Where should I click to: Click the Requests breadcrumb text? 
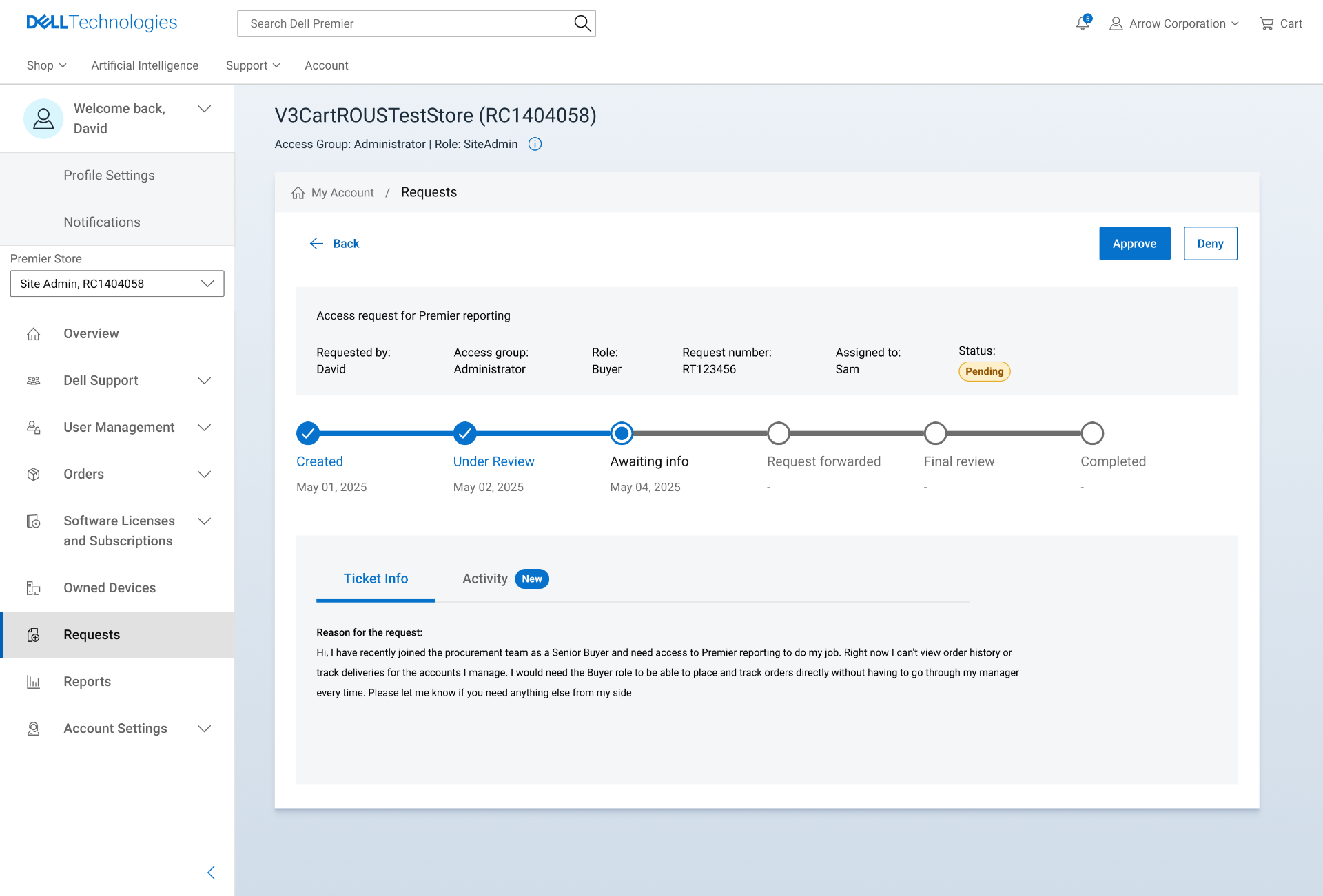point(429,193)
